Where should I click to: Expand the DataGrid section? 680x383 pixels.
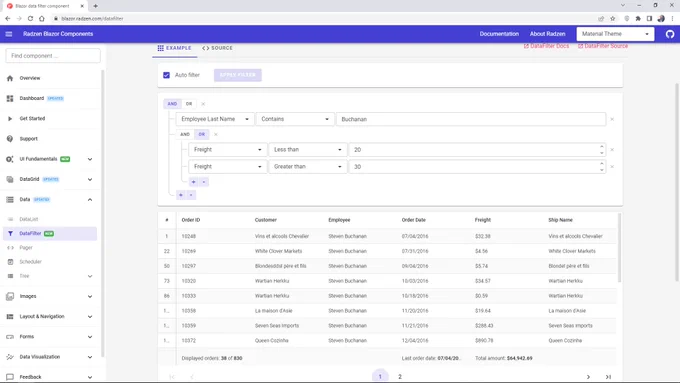point(90,179)
